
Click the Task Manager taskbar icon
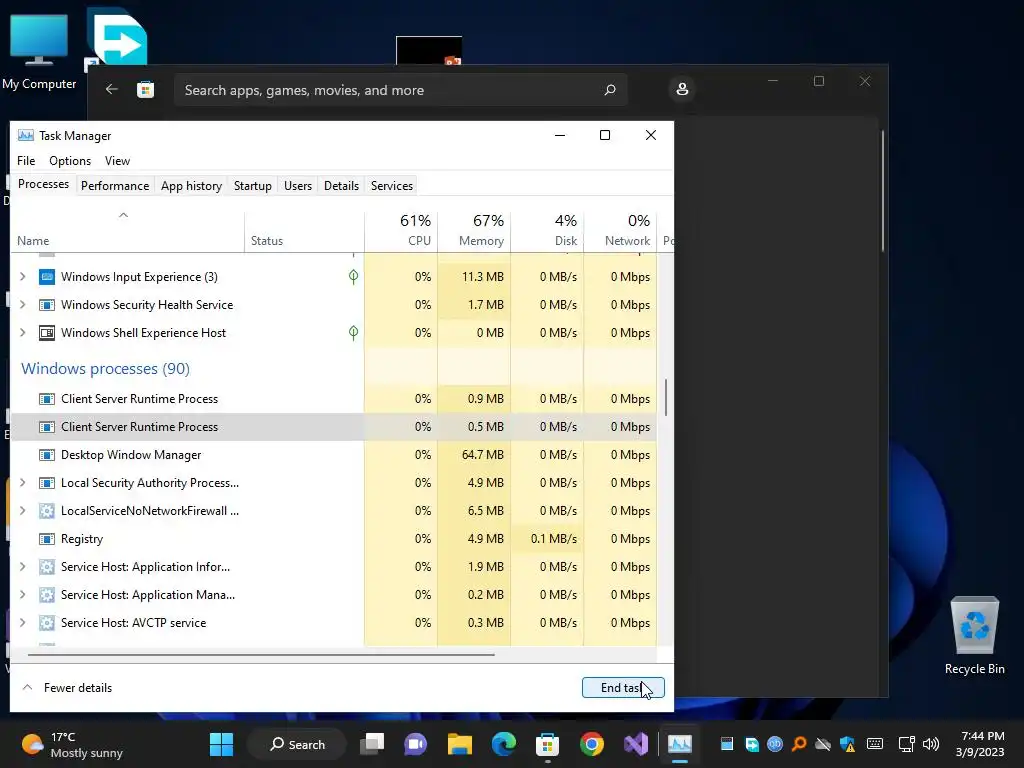pyautogui.click(x=679, y=744)
